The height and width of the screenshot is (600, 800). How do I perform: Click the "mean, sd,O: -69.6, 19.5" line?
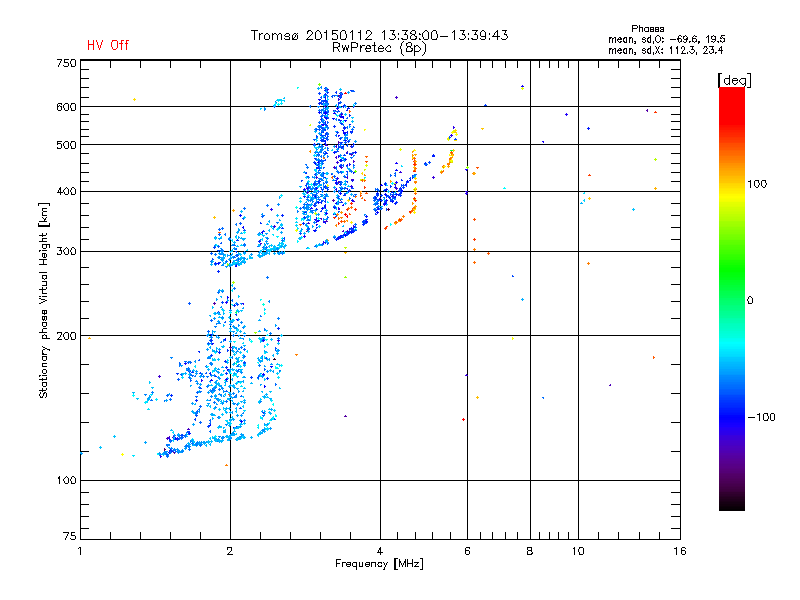[x=666, y=39]
